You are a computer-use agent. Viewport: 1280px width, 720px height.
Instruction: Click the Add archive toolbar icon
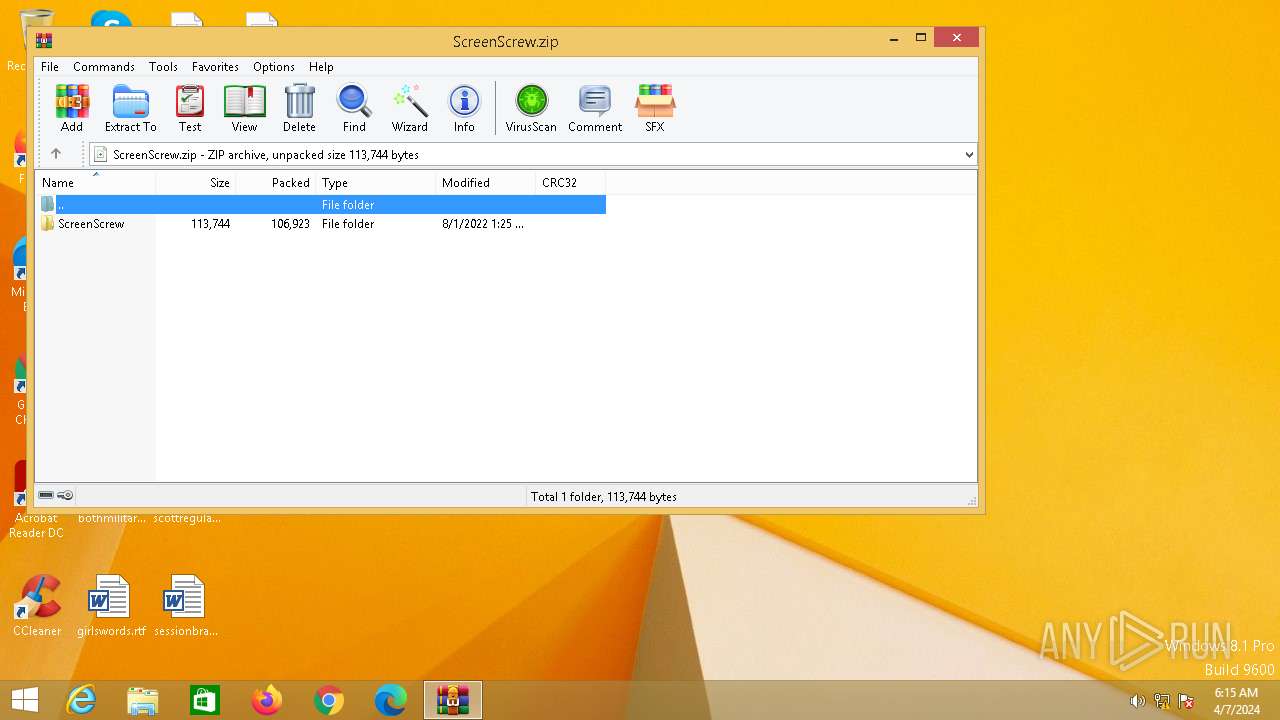pyautogui.click(x=72, y=108)
